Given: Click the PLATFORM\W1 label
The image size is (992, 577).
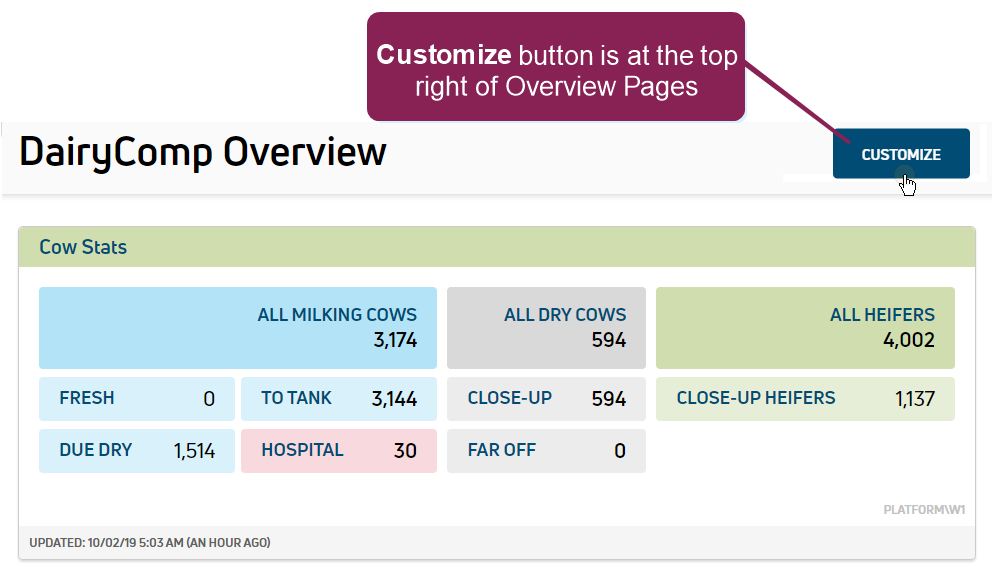Looking at the screenshot, I should 924,510.
